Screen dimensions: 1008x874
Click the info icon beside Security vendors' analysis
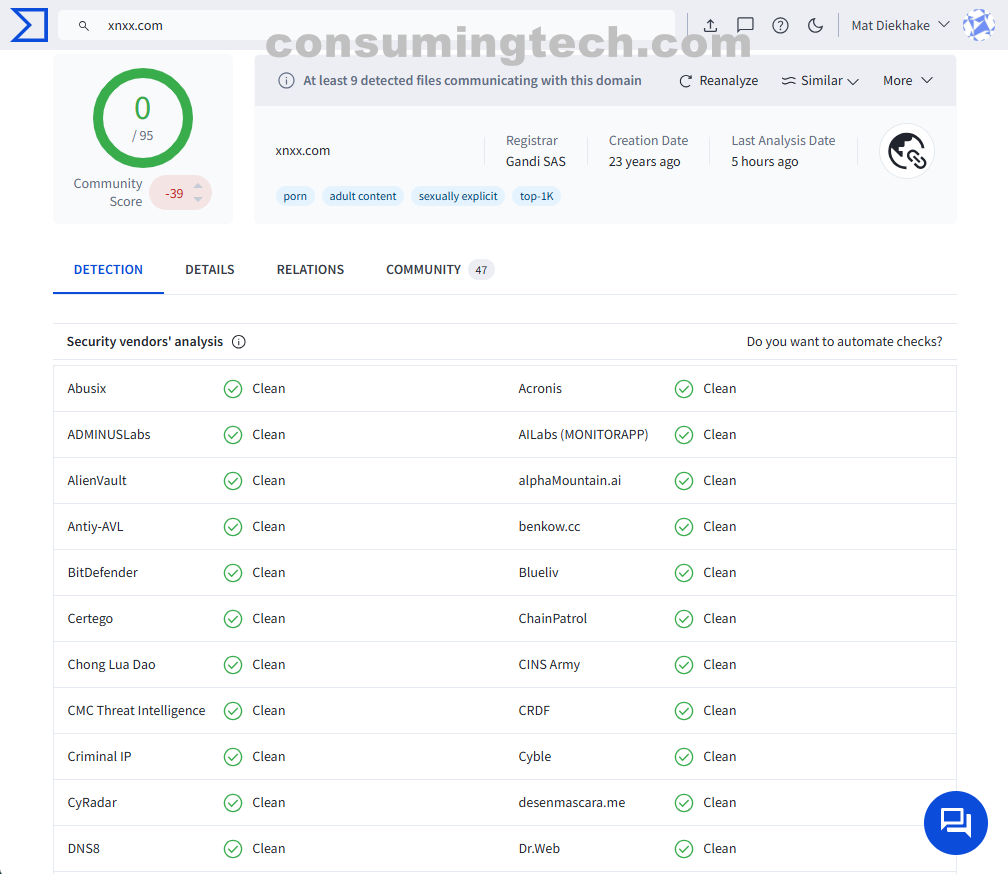tap(239, 342)
